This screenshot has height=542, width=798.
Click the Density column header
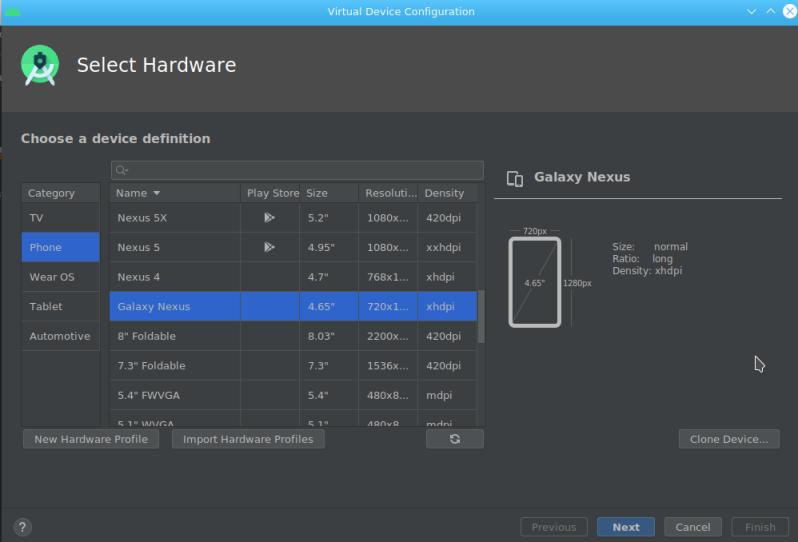pos(447,193)
